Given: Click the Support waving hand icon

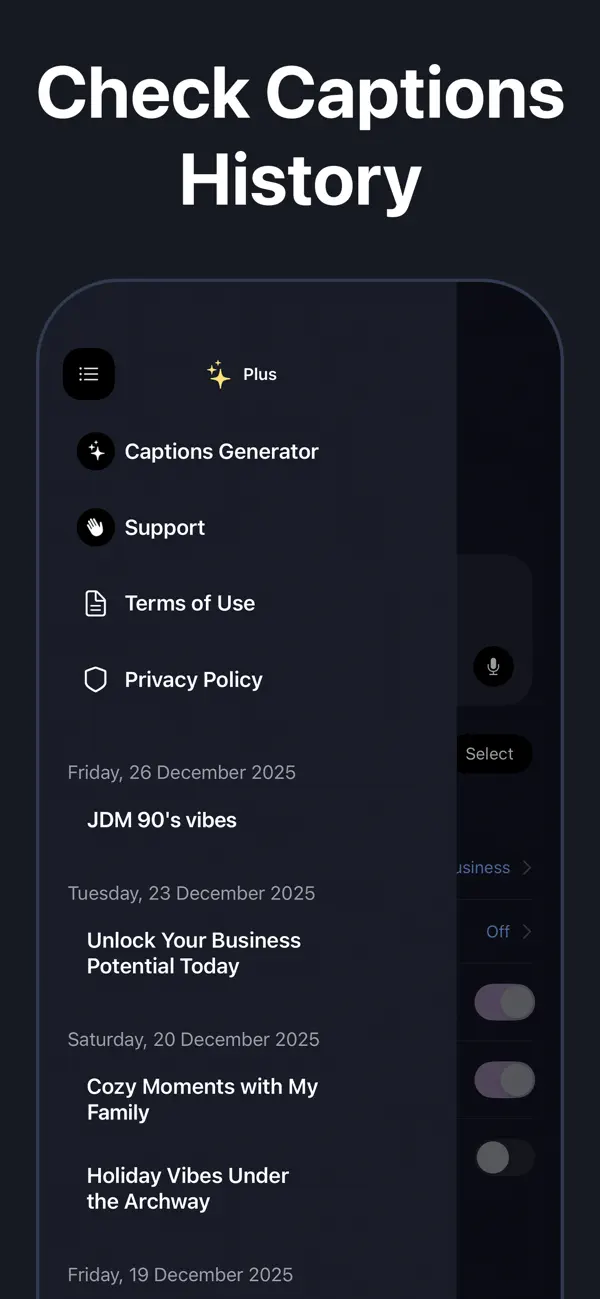Looking at the screenshot, I should point(96,528).
